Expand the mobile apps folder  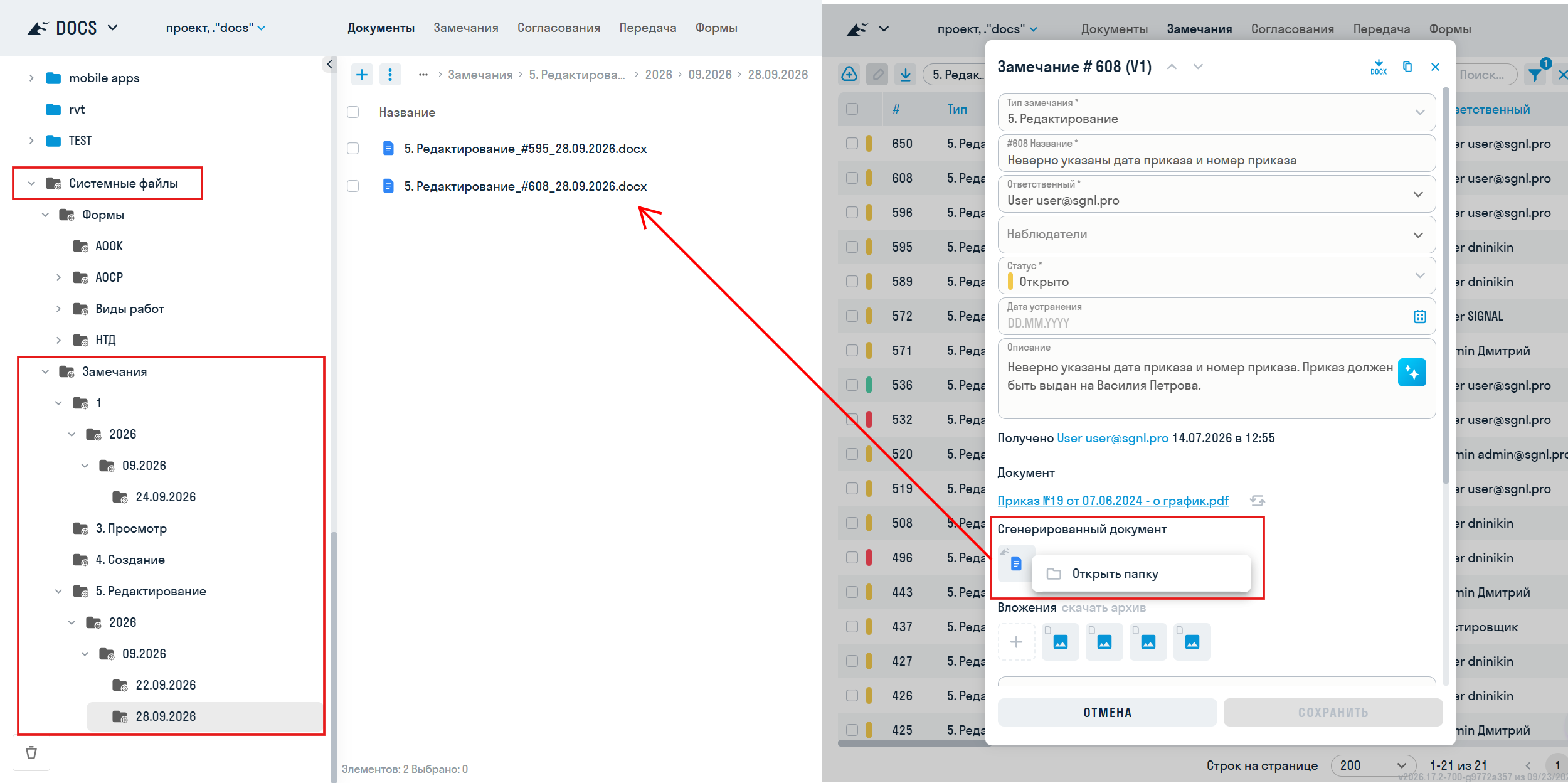coord(31,78)
